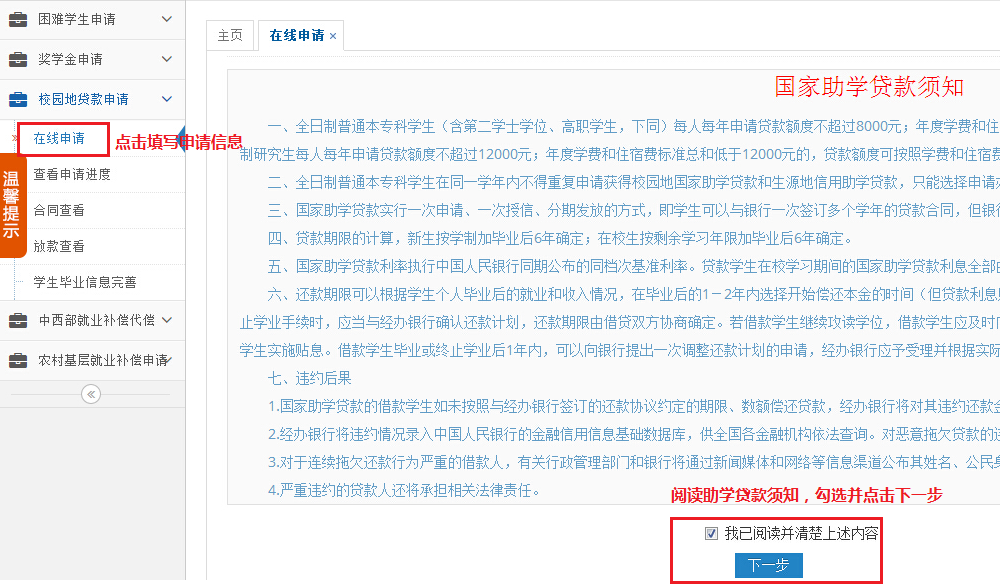Click the briefcase icon beside 奖学金申请
1000x586 pixels.
tap(18, 59)
